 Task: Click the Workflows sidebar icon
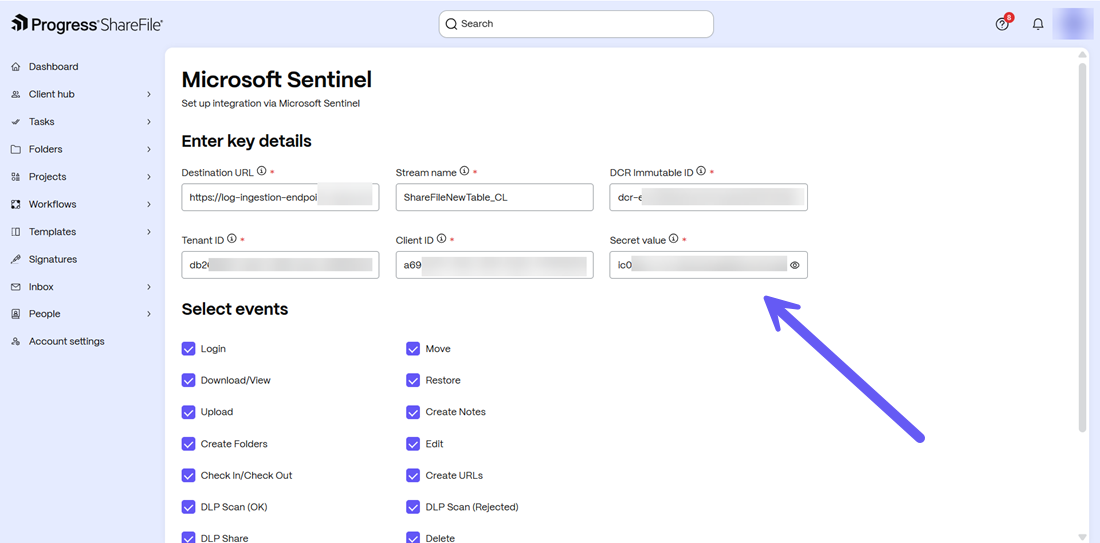pyautogui.click(x=15, y=204)
